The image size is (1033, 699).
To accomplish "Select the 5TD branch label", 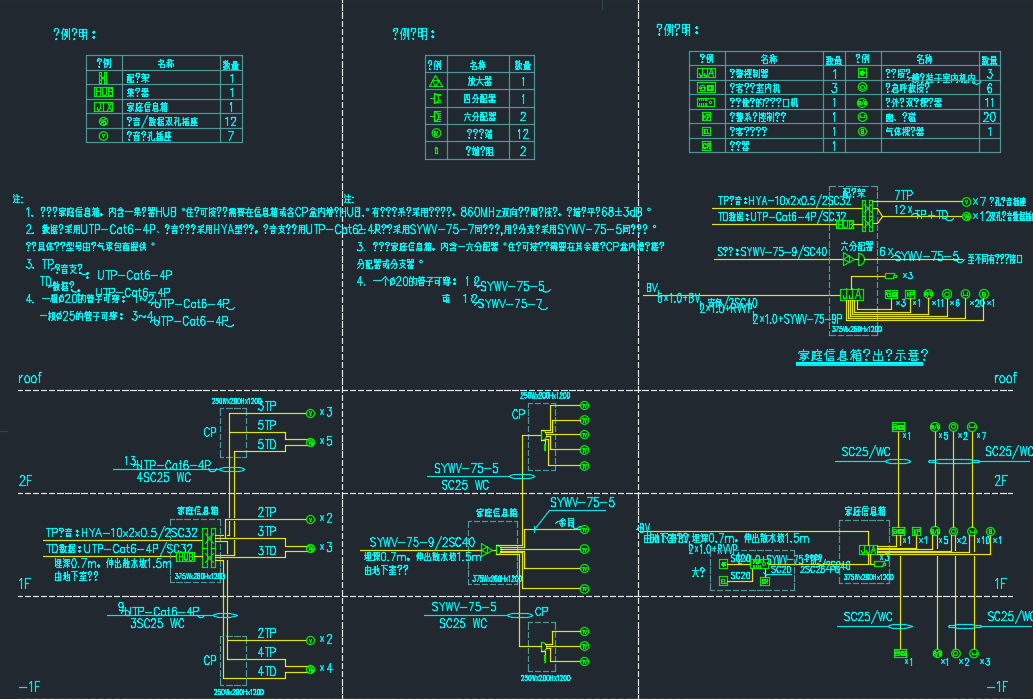I will pos(267,445).
